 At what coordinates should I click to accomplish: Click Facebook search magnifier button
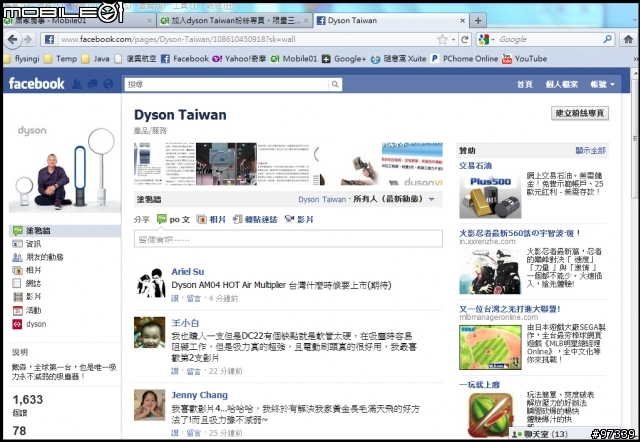(x=335, y=84)
